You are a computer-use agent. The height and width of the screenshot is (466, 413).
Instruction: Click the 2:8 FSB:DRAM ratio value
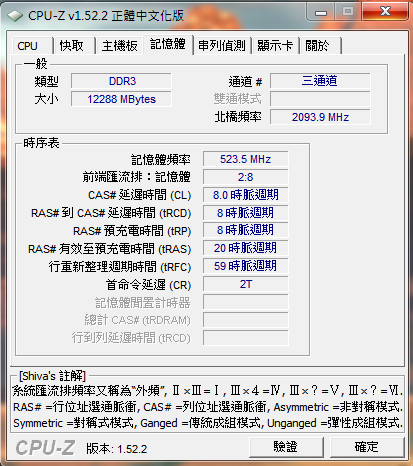click(x=246, y=177)
